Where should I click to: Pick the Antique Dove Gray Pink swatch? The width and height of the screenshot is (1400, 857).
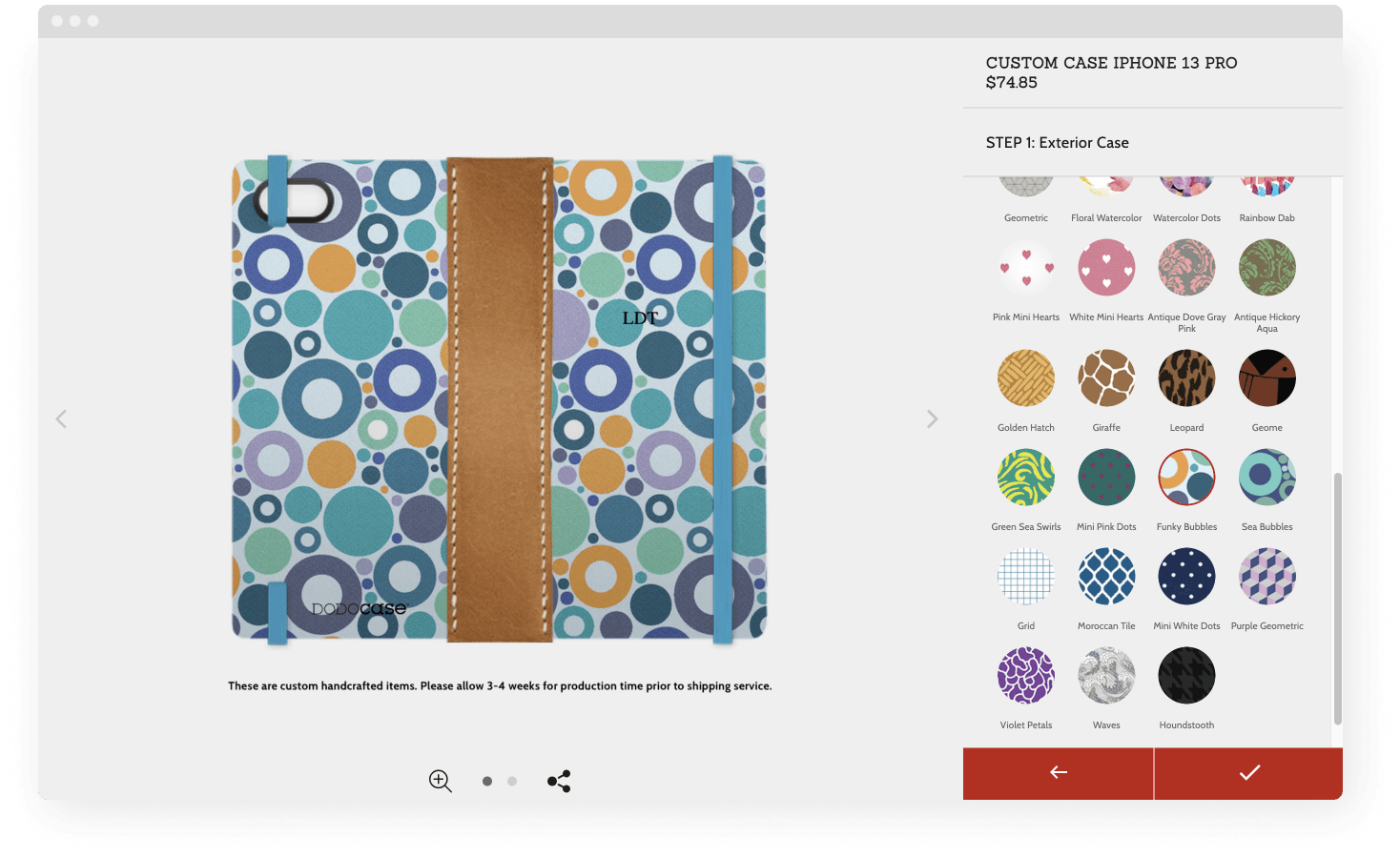1186,268
